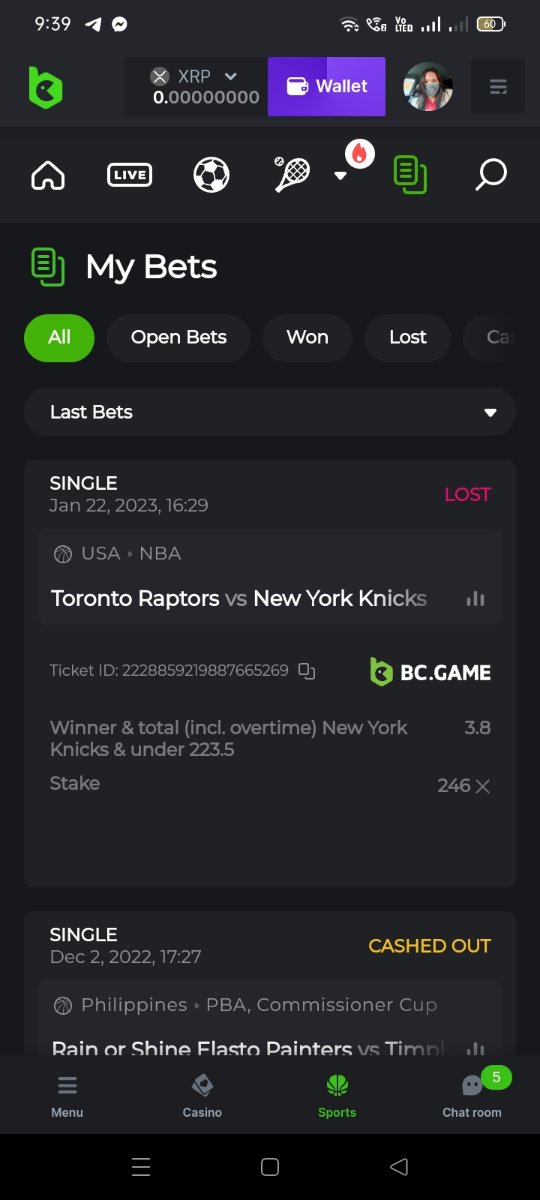The image size is (540, 1200).
Task: Open the BC.GAME logo home
Action: 45,87
